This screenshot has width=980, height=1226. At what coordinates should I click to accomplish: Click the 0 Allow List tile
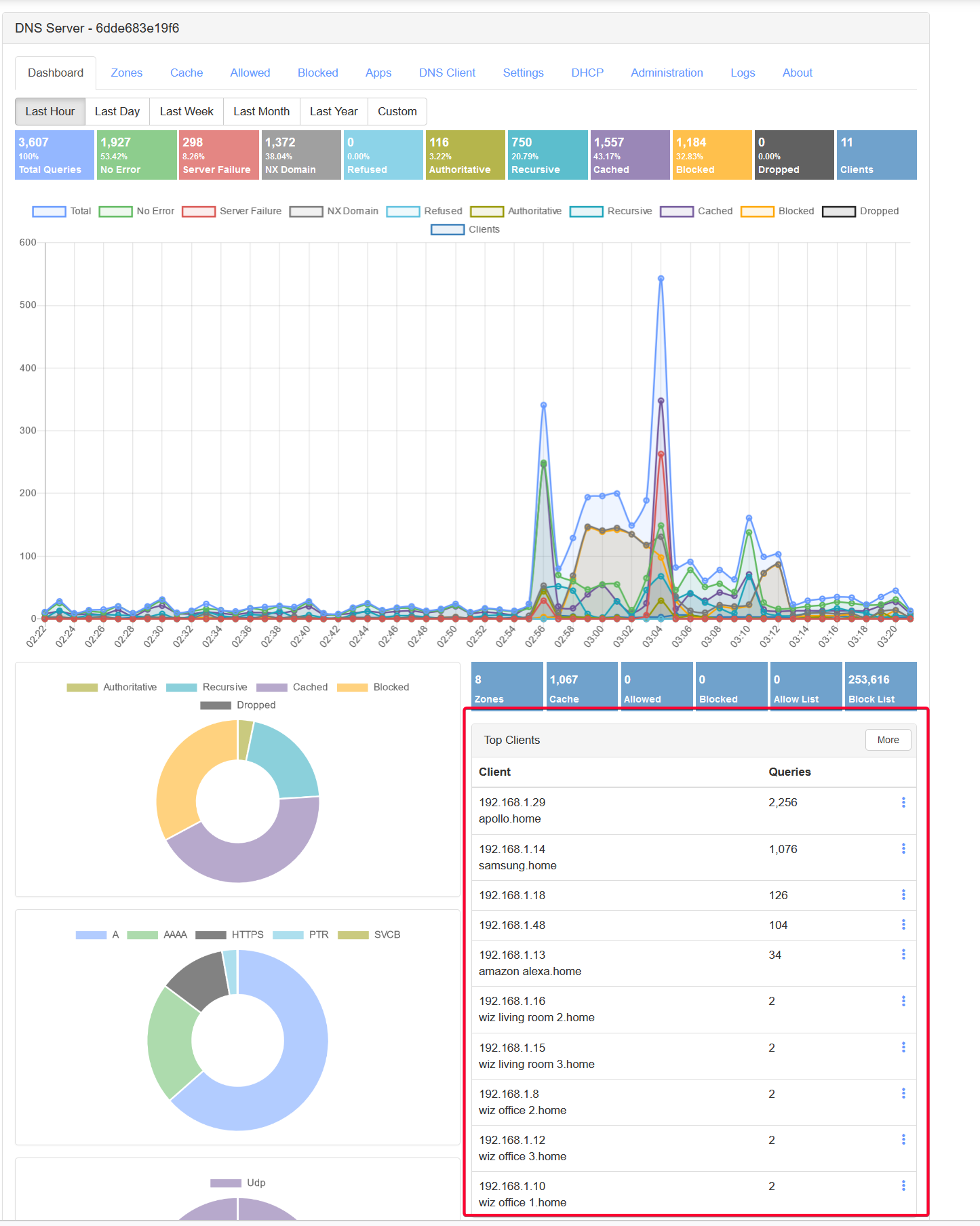pos(806,686)
